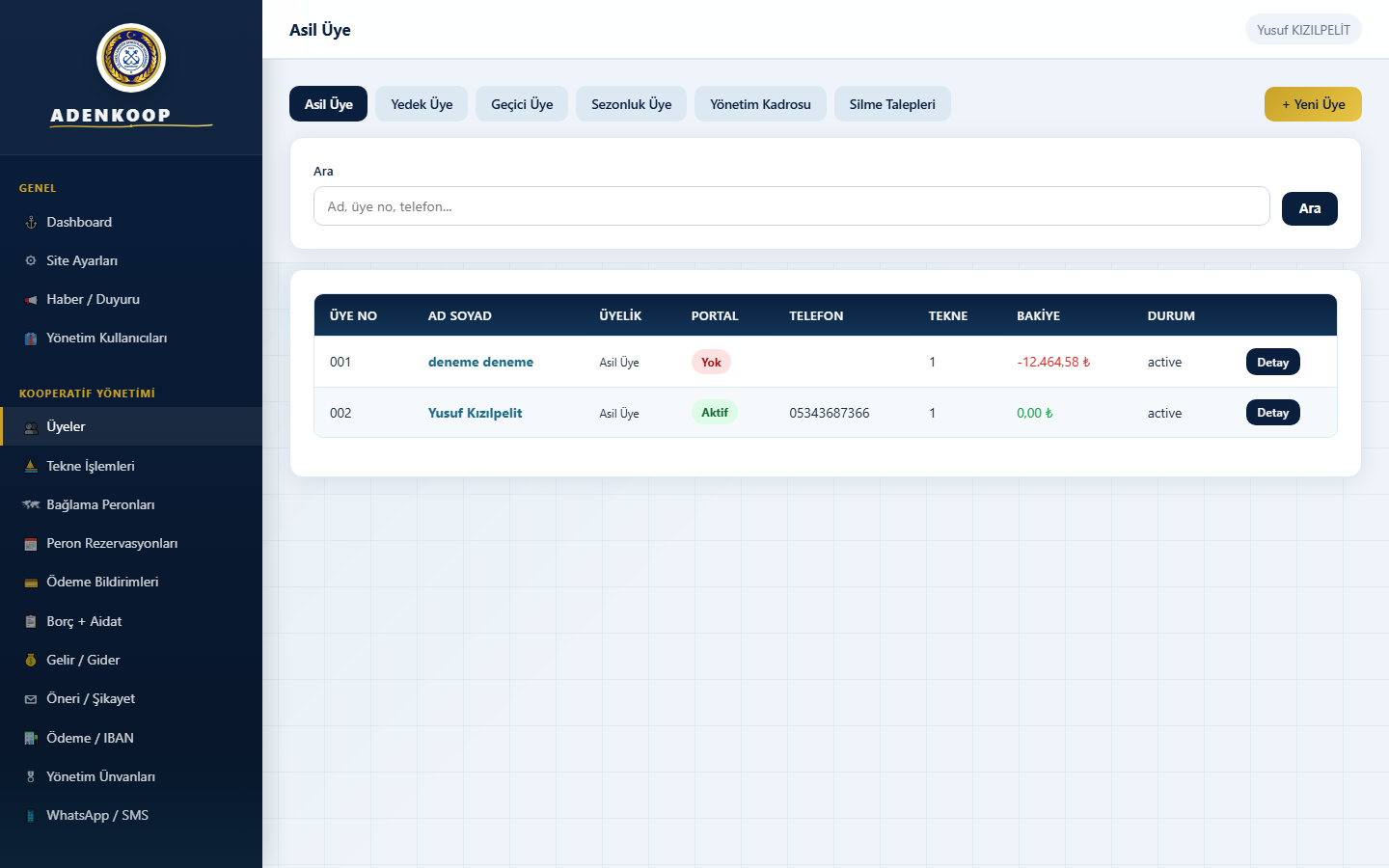Open Gelir / Gider page

point(131,660)
